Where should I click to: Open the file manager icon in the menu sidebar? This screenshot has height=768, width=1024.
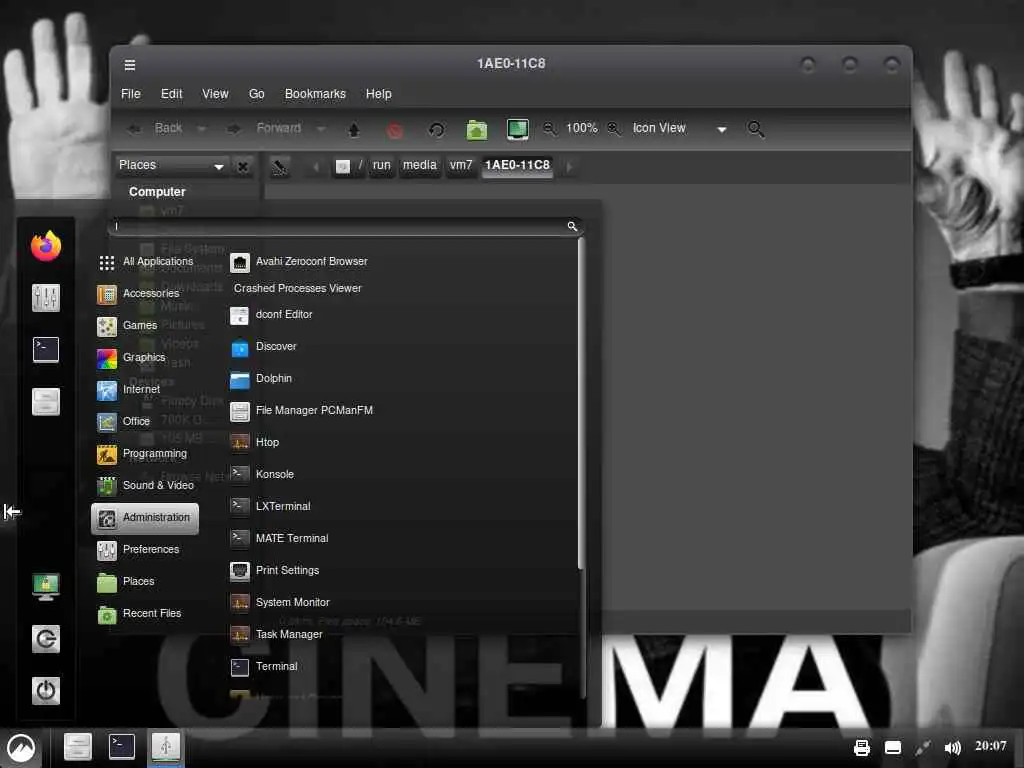click(46, 401)
